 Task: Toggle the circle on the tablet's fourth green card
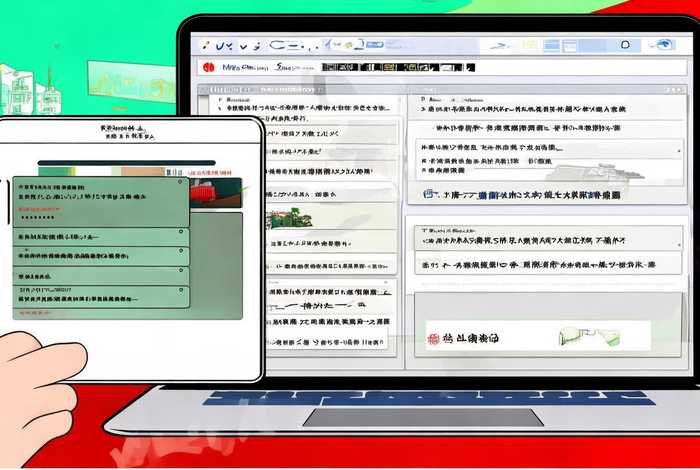click(x=181, y=270)
